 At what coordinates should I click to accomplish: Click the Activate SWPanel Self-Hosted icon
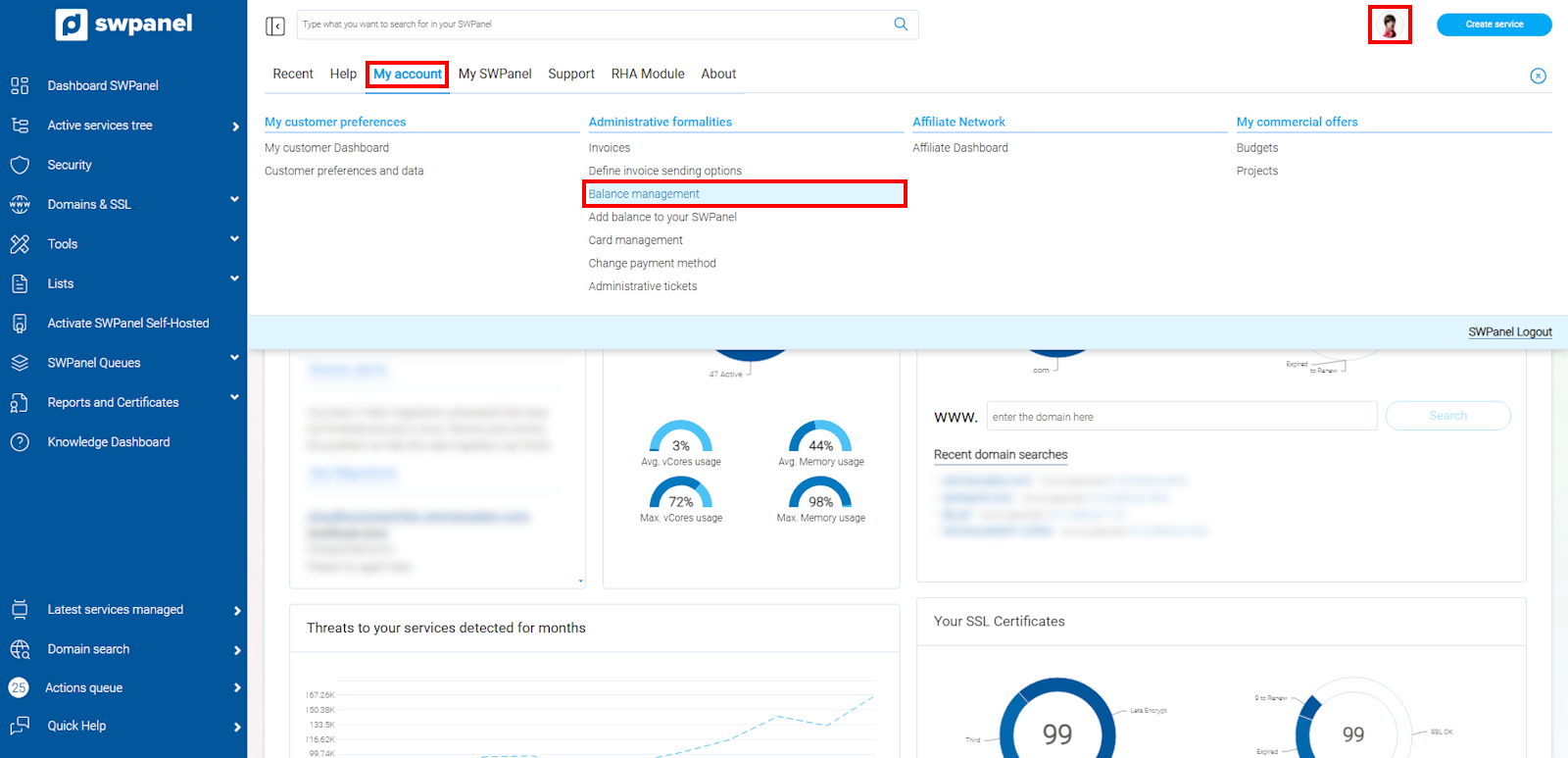pos(20,324)
